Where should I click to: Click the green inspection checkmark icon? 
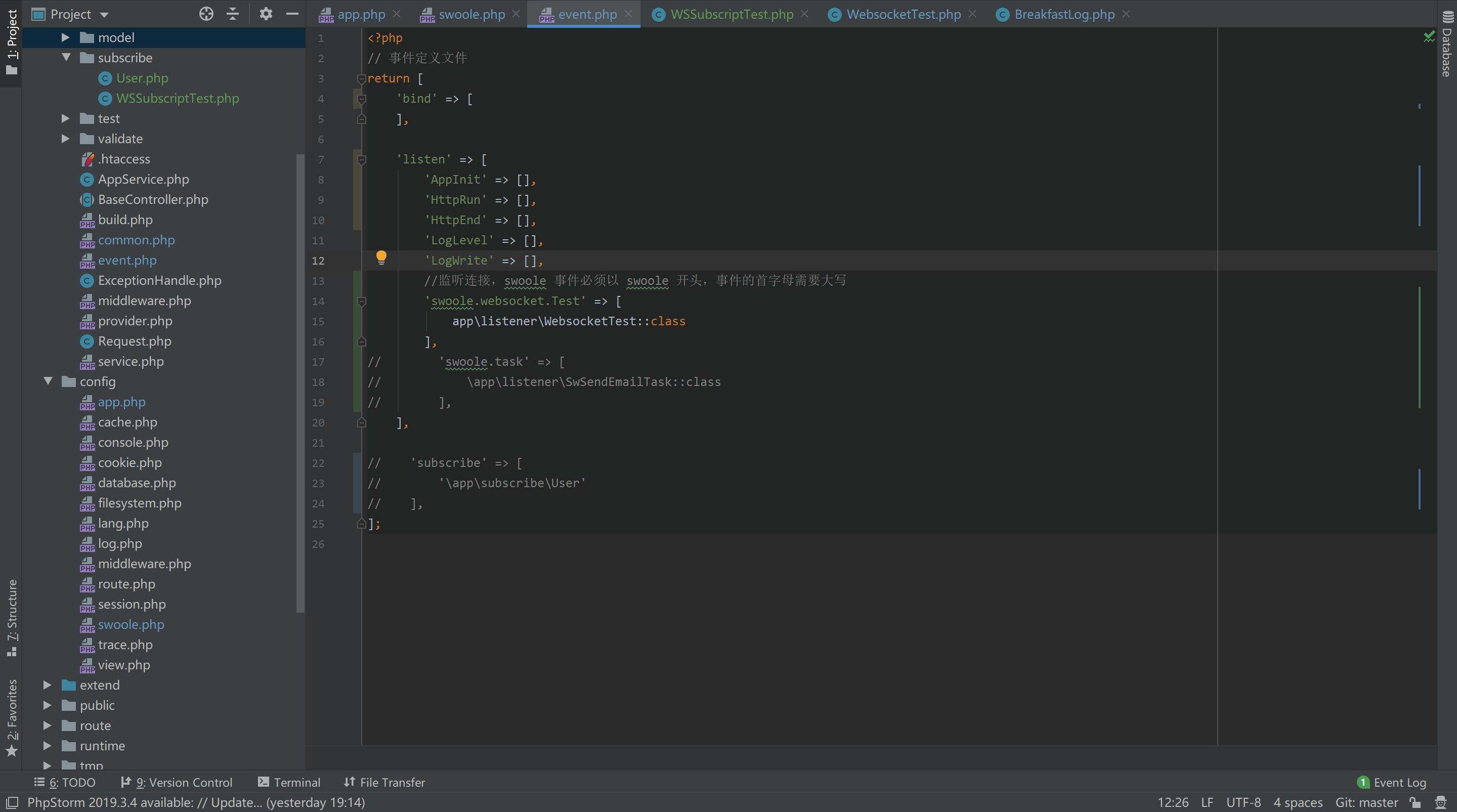pos(1429,37)
